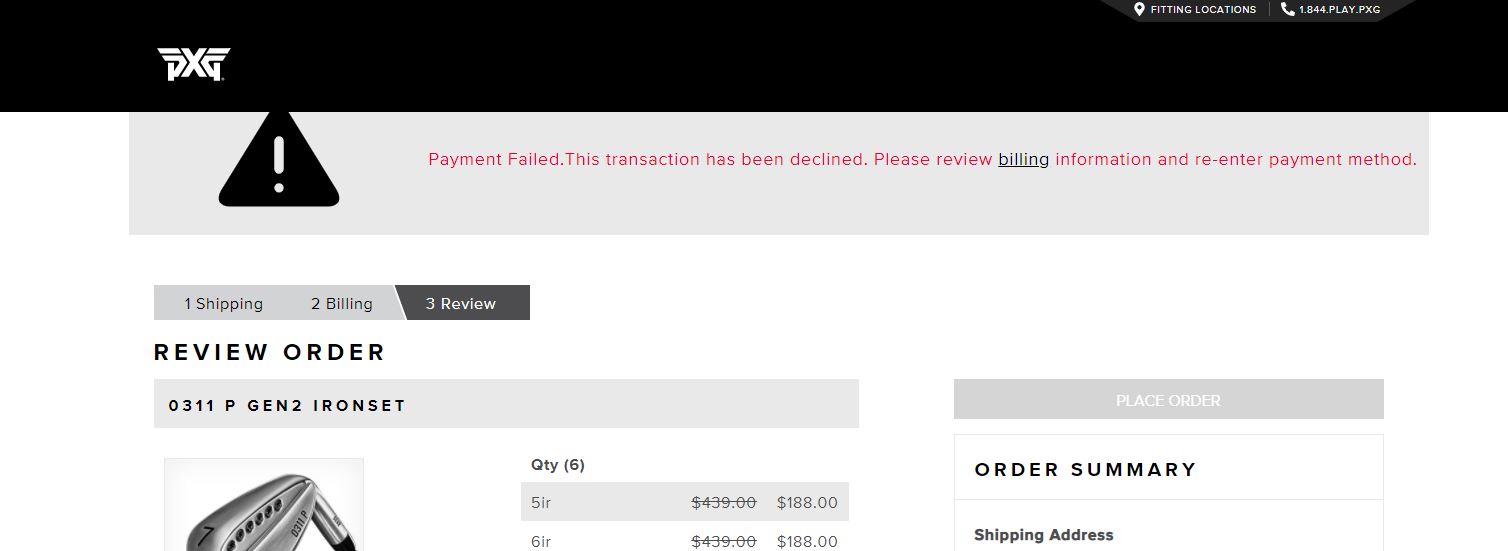
Task: Click the iron club product thumbnail
Action: [x=264, y=505]
